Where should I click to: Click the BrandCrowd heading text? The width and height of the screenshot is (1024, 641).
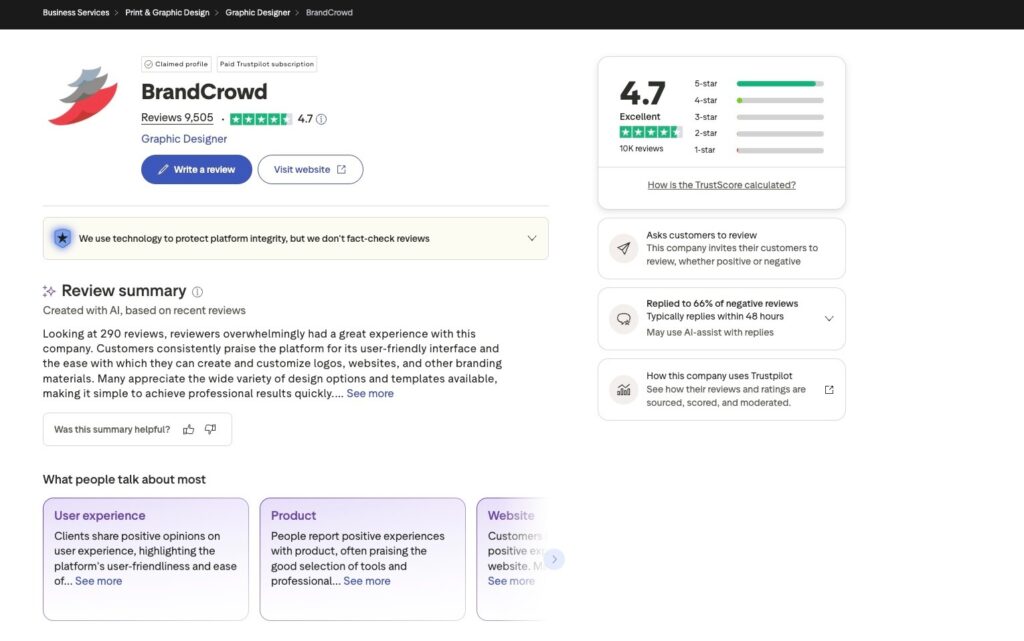click(x=204, y=91)
